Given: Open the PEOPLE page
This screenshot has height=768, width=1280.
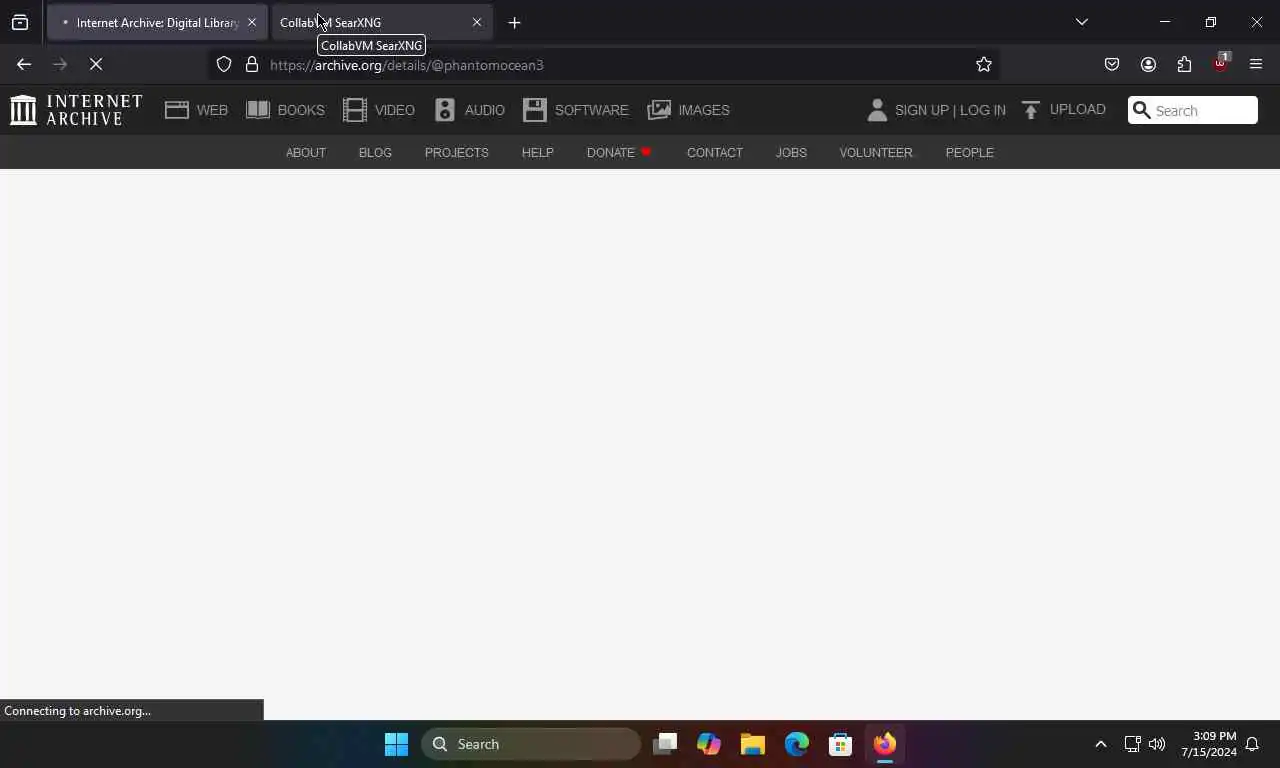Looking at the screenshot, I should (970, 153).
